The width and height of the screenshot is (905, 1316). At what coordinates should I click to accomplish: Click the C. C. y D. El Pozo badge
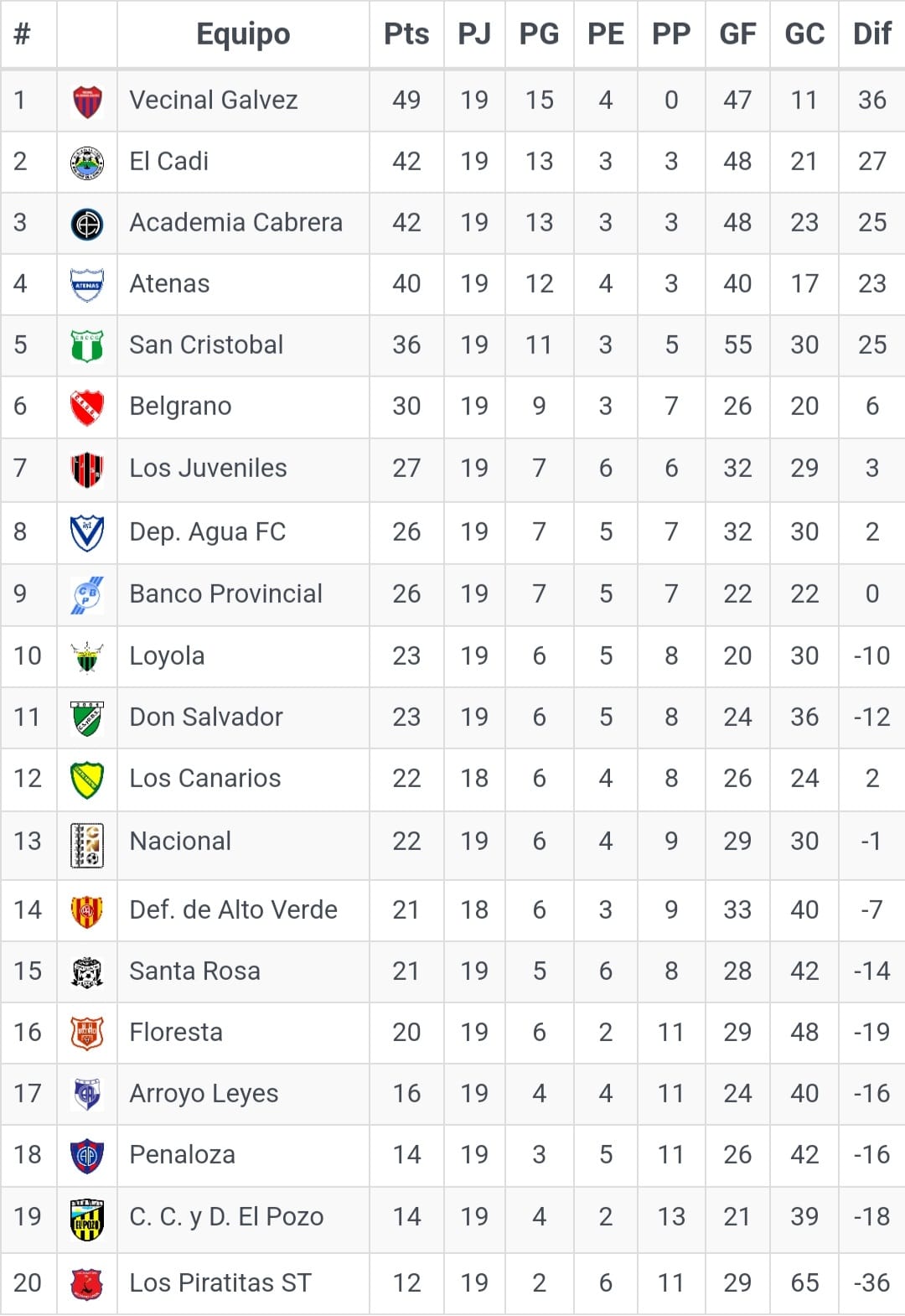(x=87, y=1218)
